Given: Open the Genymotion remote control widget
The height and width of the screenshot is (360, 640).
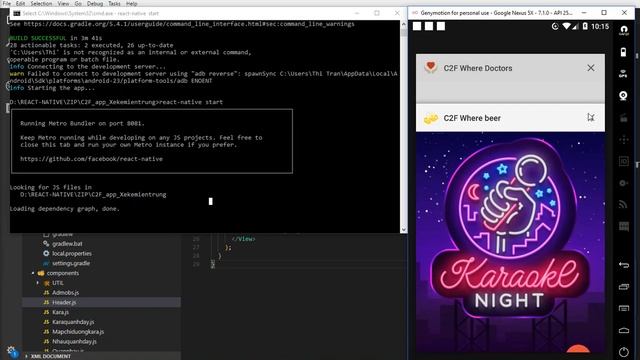Looking at the screenshot, I should click(624, 140).
